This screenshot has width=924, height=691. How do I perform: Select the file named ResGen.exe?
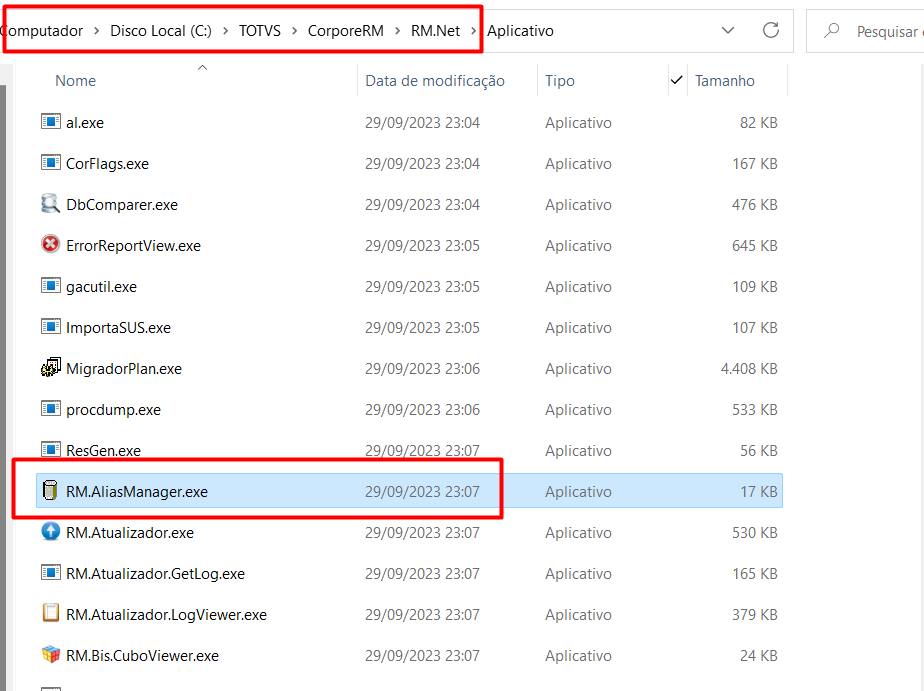tap(103, 451)
